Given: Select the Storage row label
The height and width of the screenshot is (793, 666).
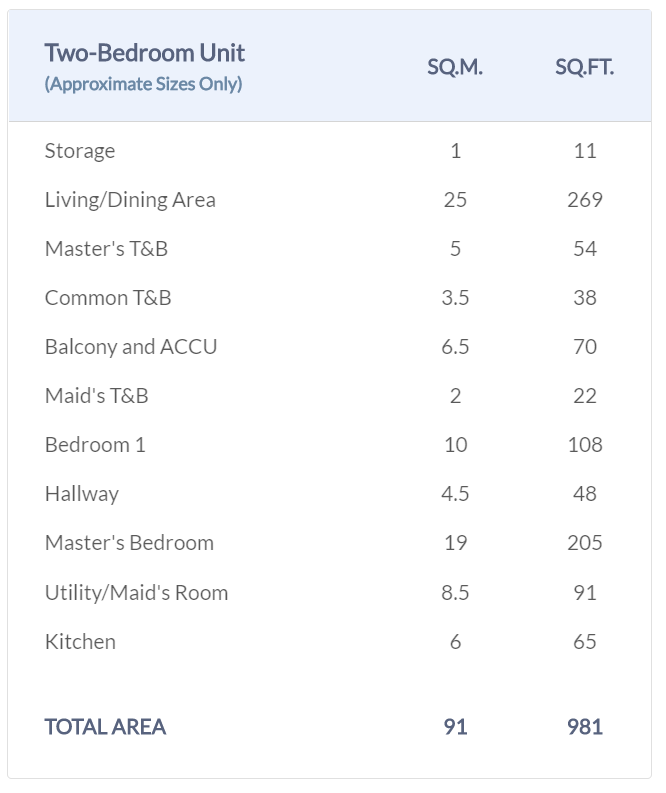Looking at the screenshot, I should (80, 151).
